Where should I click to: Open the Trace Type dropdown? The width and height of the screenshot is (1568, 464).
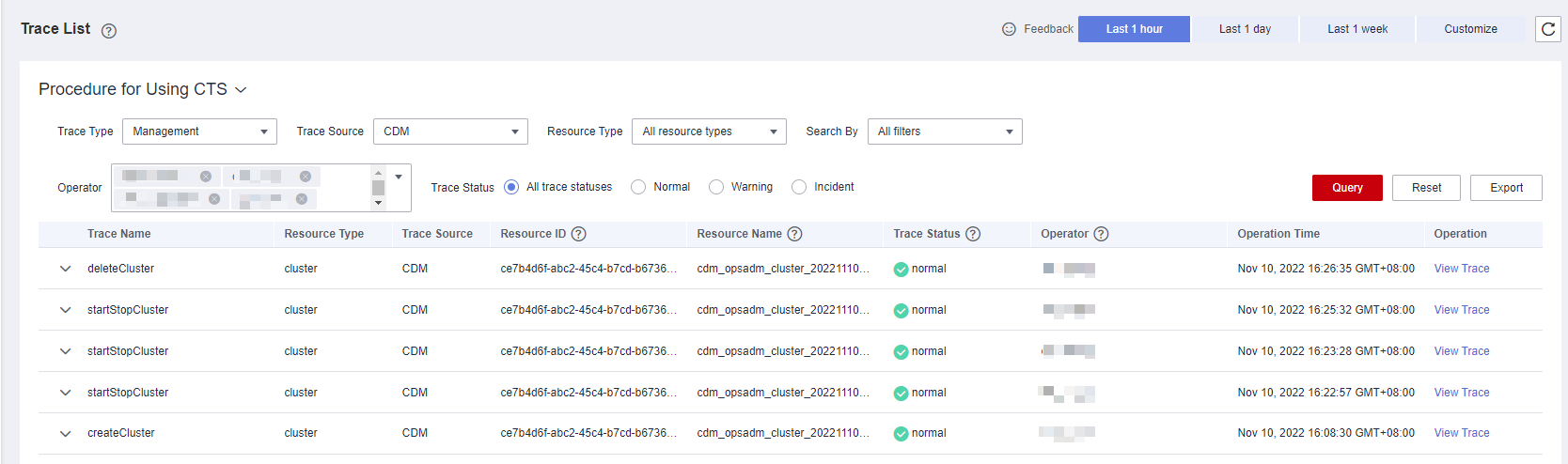point(199,131)
